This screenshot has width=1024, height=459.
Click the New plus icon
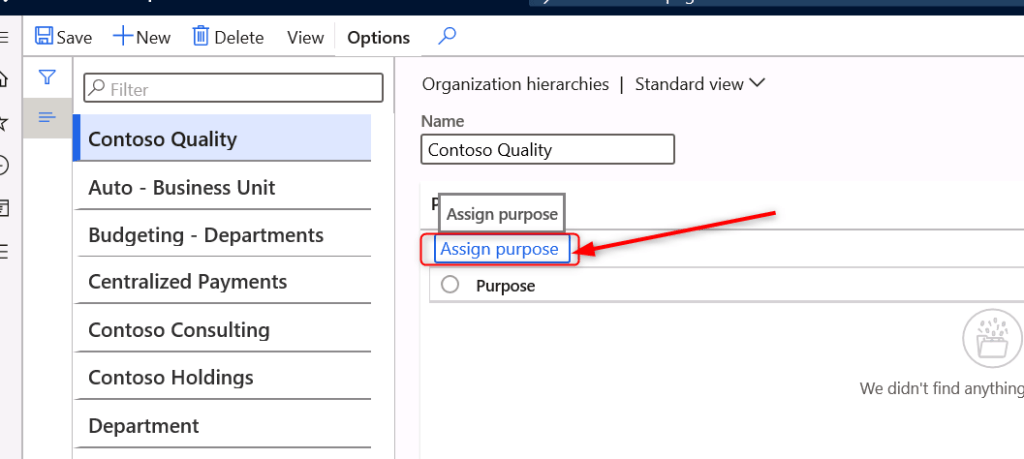coord(123,37)
